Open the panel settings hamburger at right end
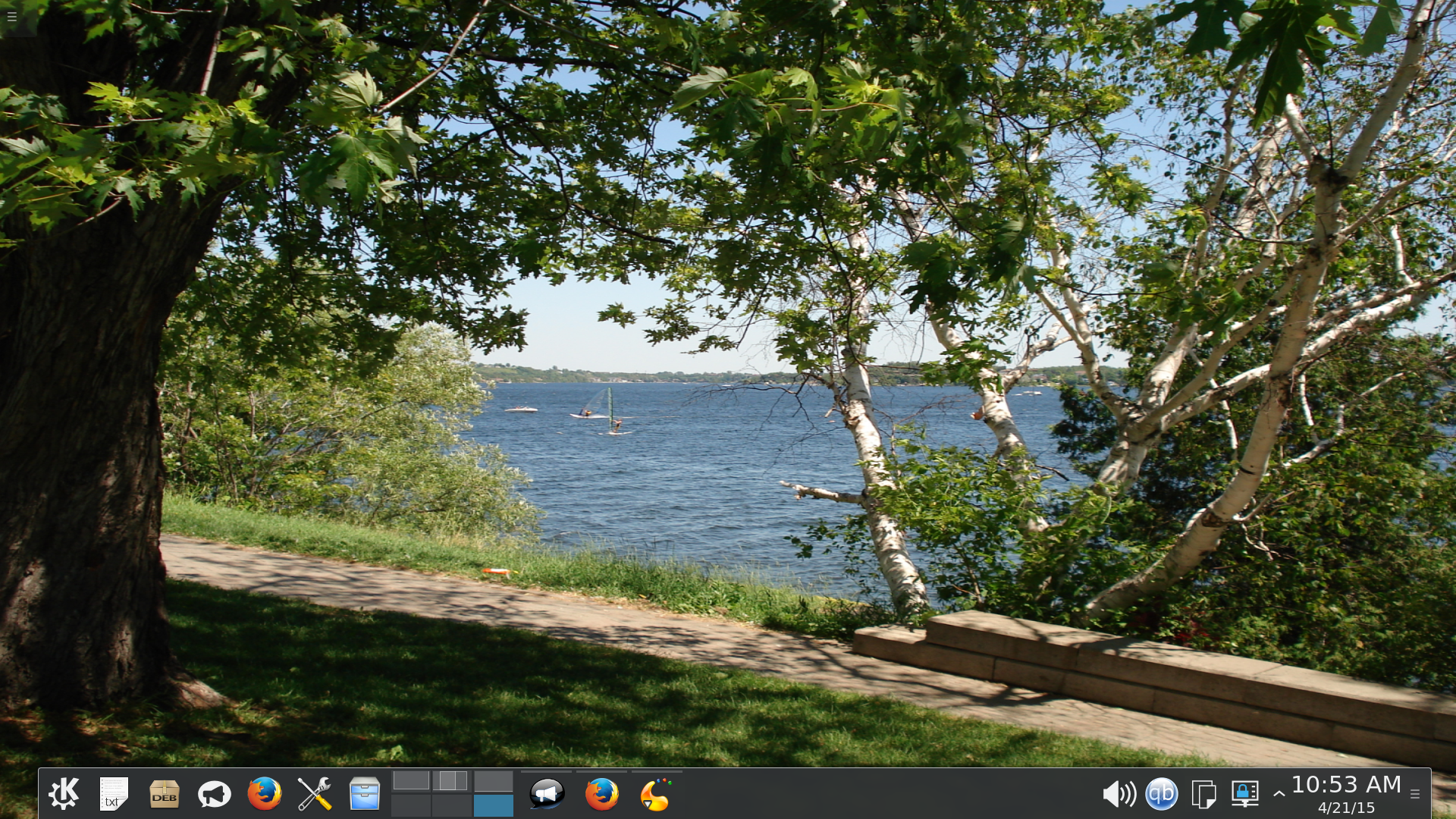 click(1415, 794)
